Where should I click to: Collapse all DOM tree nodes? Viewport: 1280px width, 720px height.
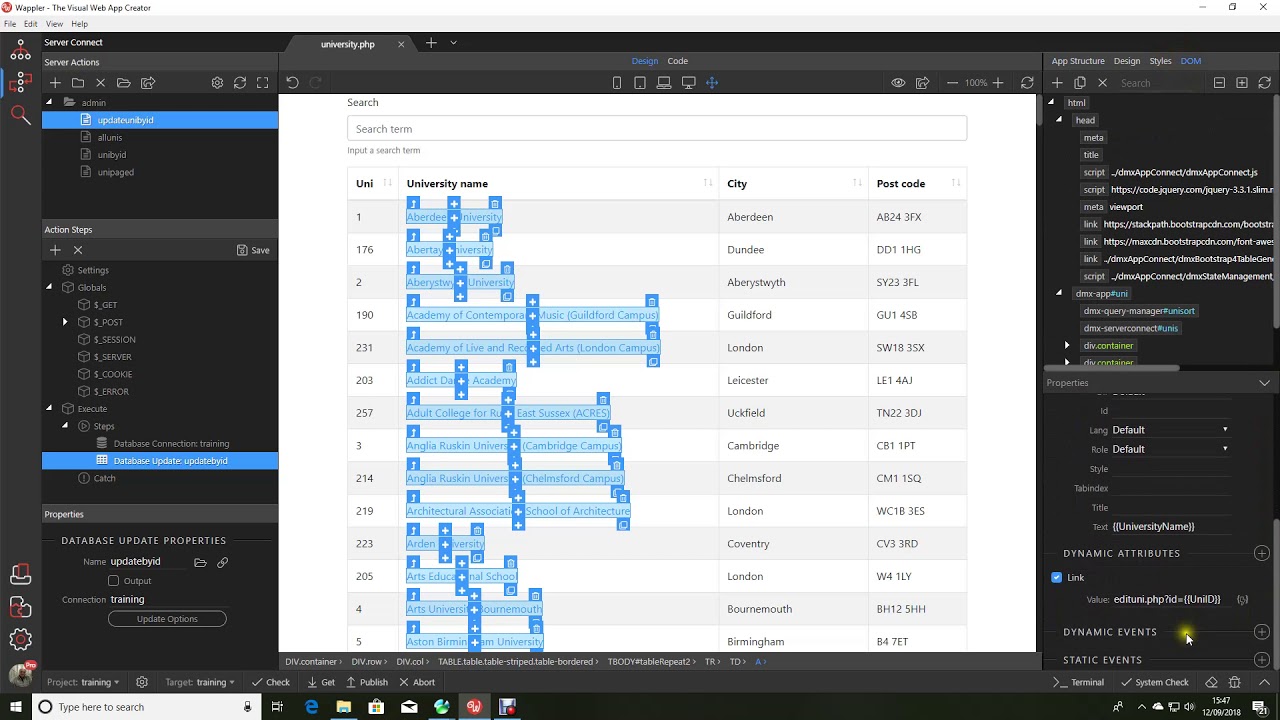pyautogui.click(x=1219, y=83)
